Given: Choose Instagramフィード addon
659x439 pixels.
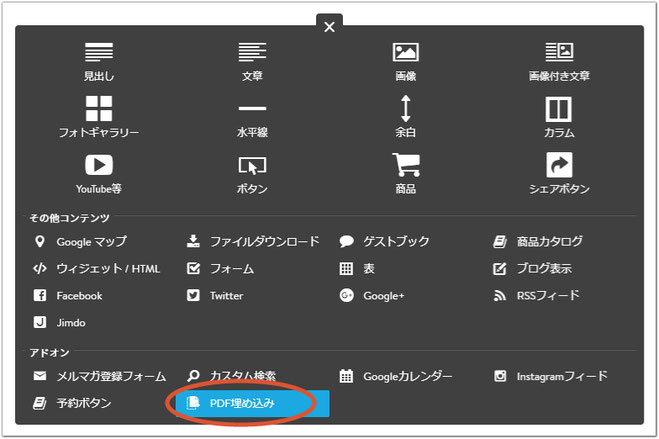Looking at the screenshot, I should [550, 376].
